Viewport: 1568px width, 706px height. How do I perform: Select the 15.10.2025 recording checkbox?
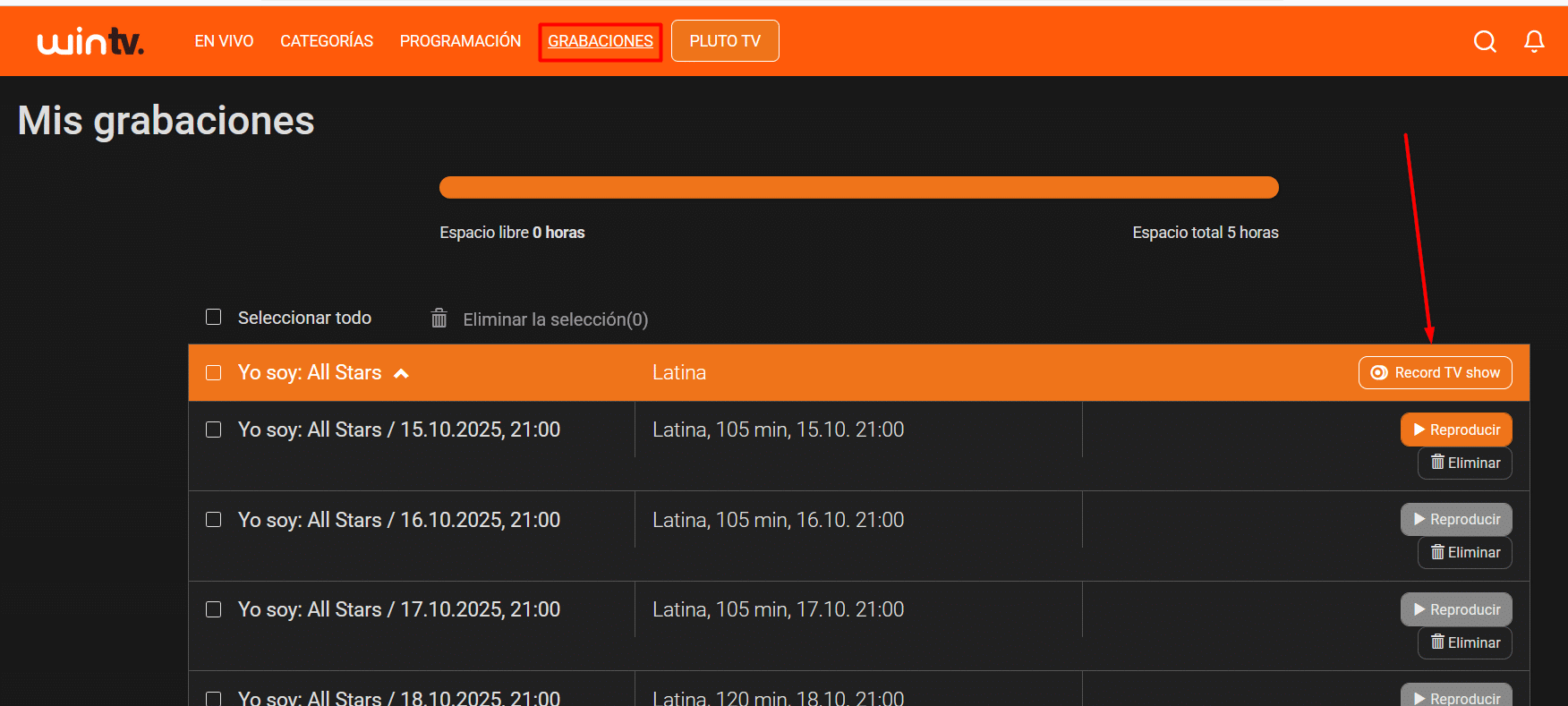[214, 430]
